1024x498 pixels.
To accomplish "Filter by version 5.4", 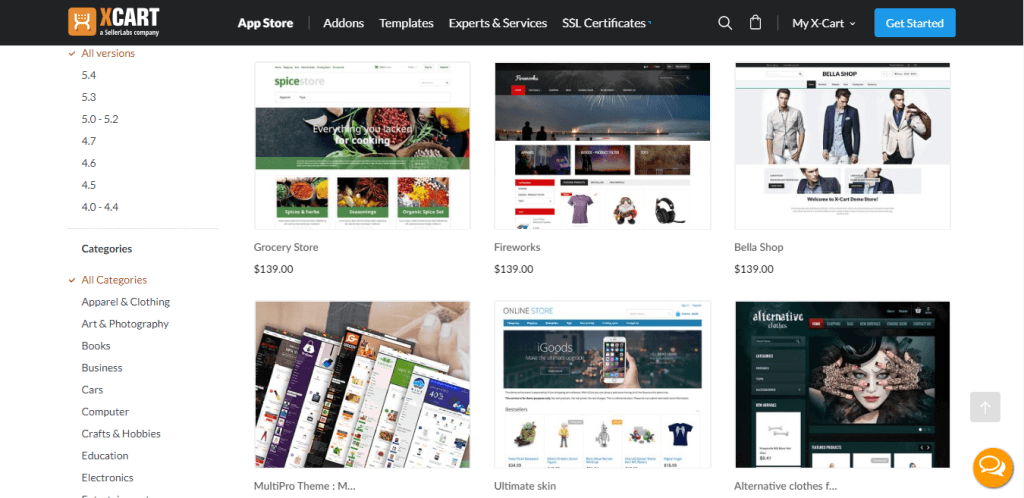I will 89,75.
